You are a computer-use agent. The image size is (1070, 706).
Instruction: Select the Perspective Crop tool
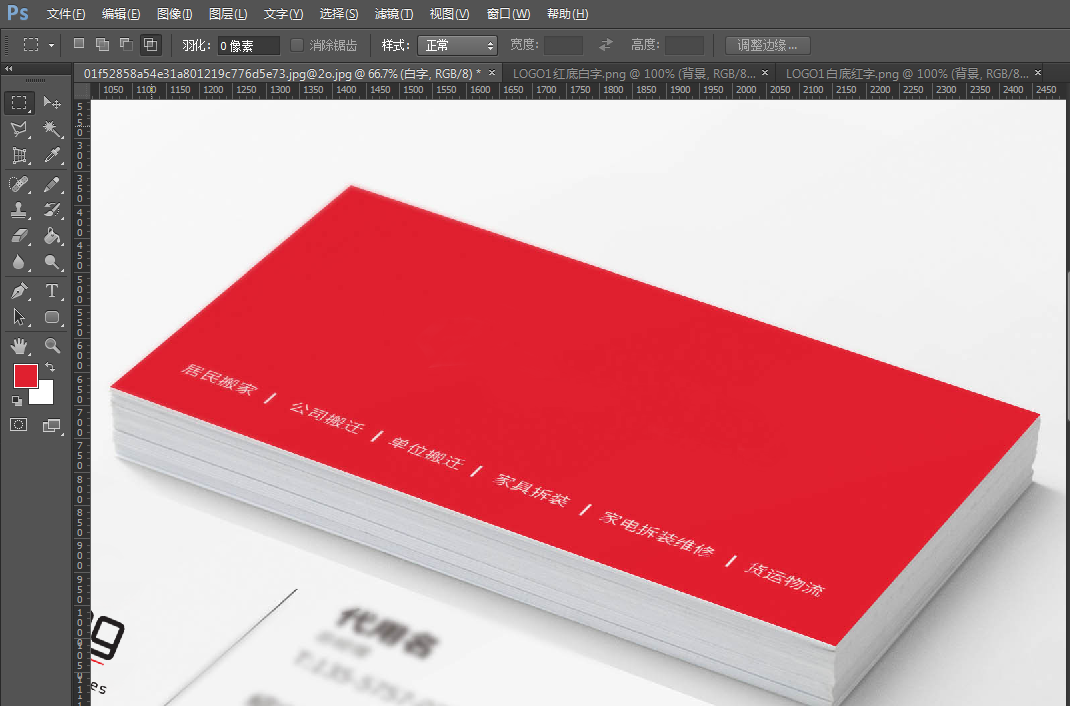pos(19,156)
